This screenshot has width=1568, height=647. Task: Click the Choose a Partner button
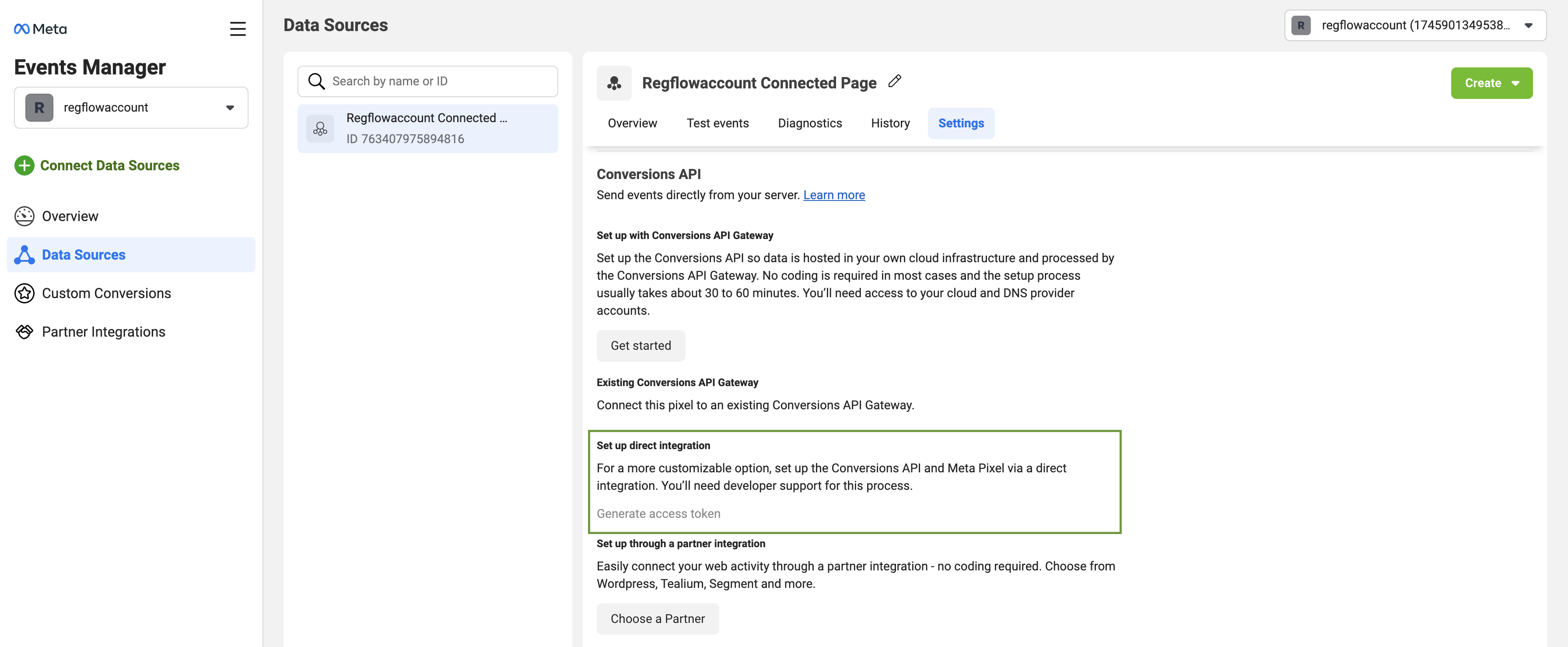(x=658, y=619)
